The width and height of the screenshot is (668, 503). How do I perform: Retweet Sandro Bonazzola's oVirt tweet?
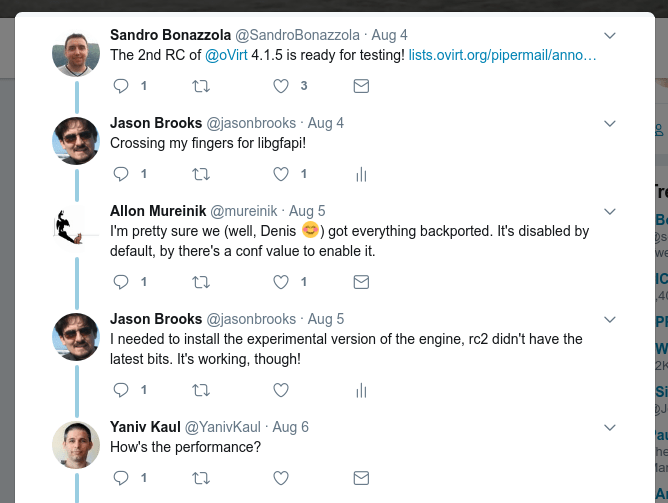[x=200, y=86]
